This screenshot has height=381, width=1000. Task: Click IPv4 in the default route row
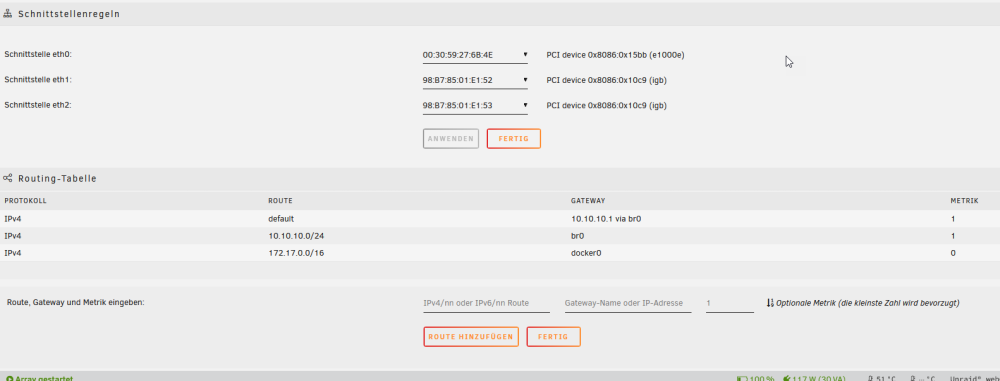click(x=13, y=219)
